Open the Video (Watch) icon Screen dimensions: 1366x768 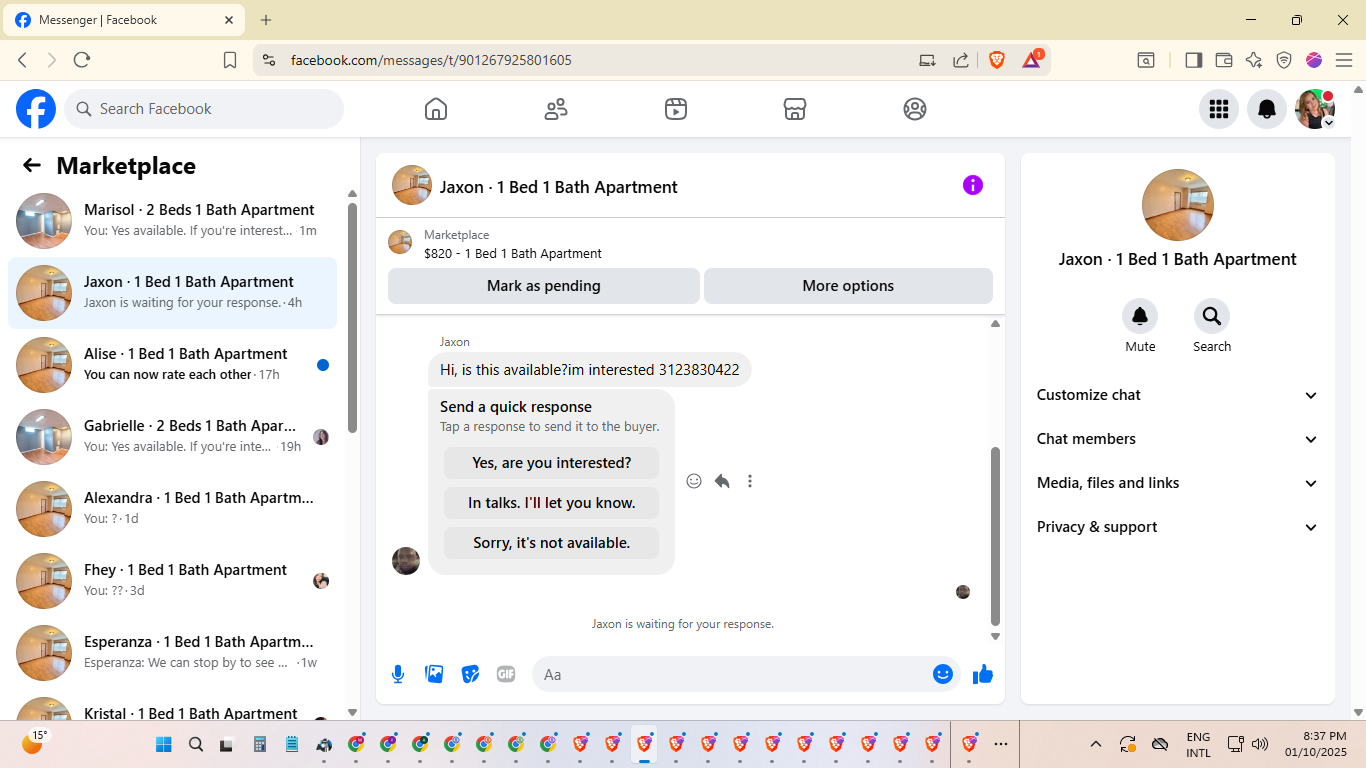676,109
